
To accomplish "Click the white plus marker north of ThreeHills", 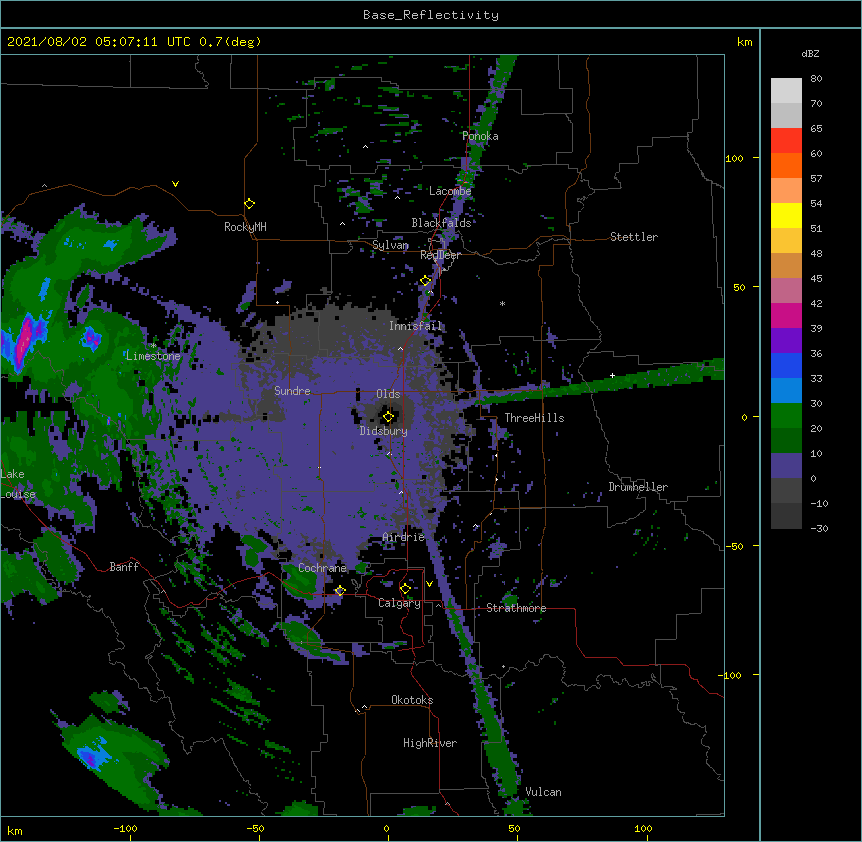I will [612, 375].
